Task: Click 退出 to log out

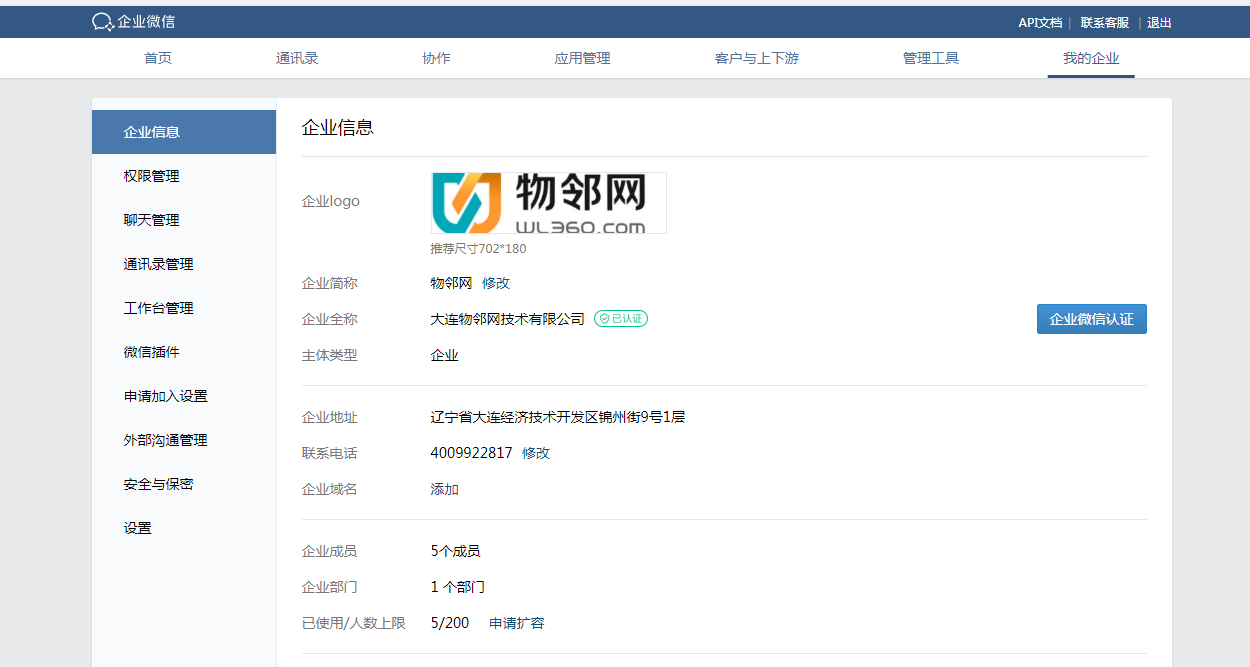Action: tap(1159, 22)
